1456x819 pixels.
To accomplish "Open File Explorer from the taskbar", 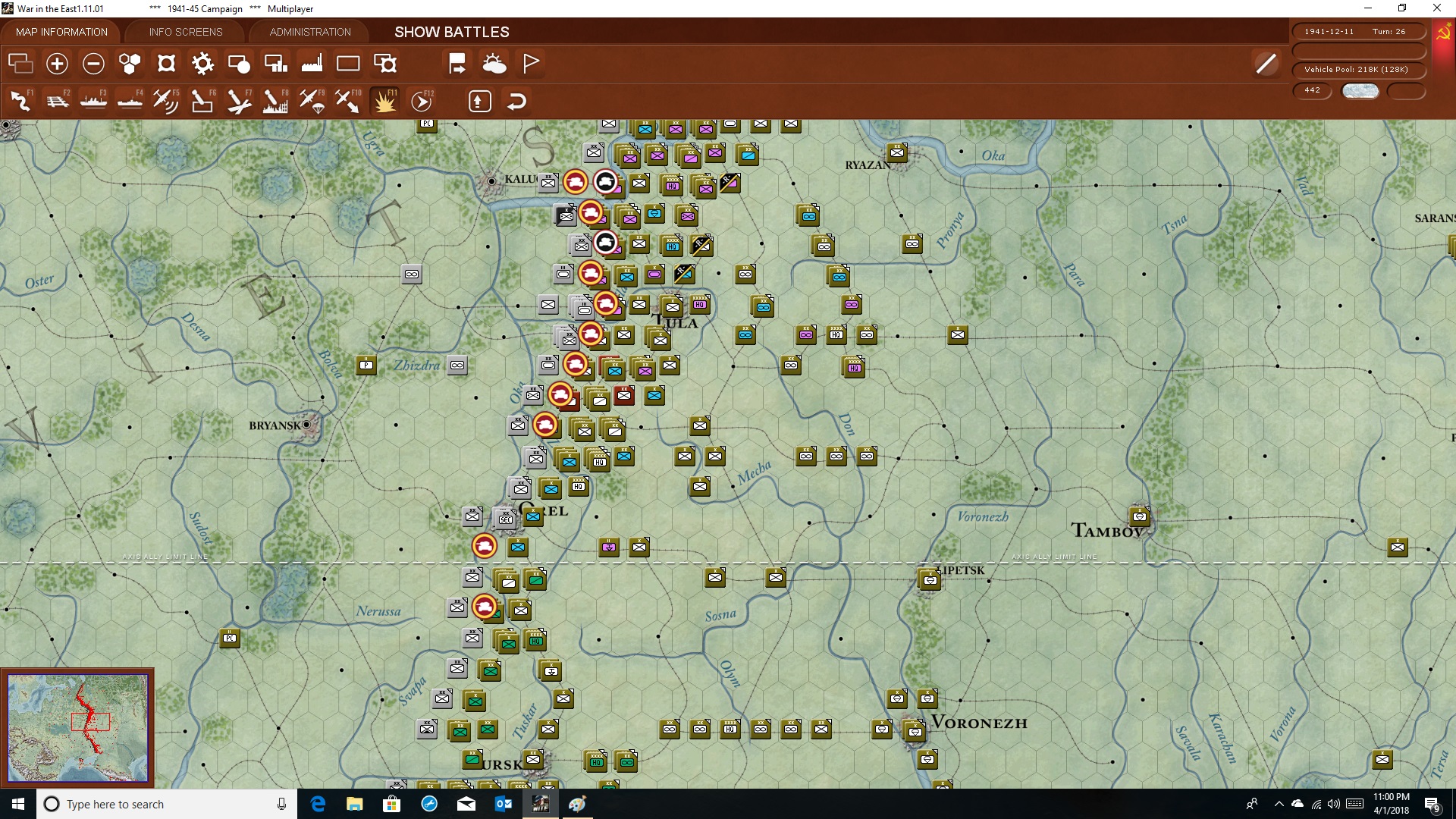I will (x=354, y=804).
